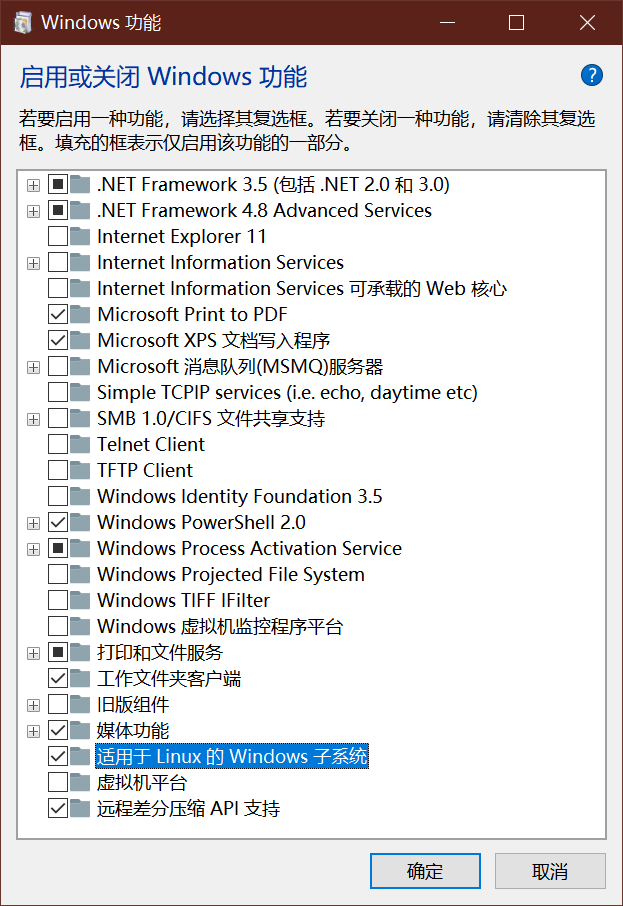Expand SMB 1.0/CIFS 文件共享支持 node

coord(34,419)
